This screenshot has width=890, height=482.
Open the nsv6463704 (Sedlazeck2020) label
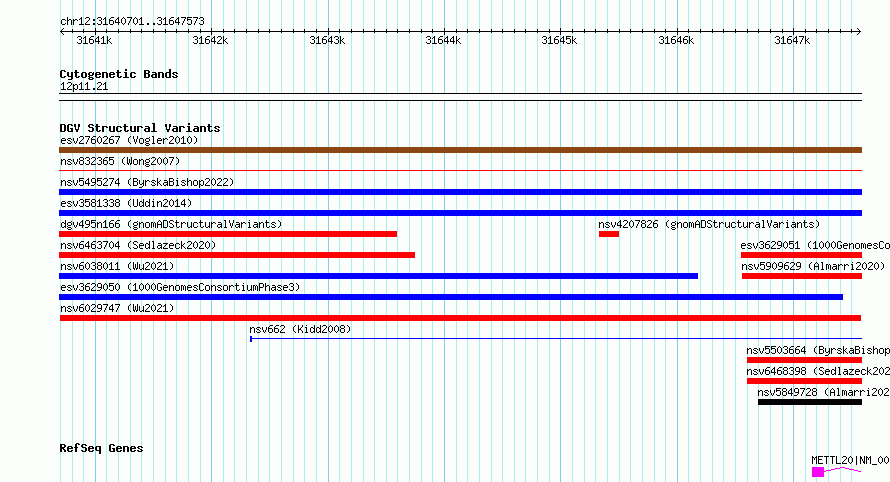(x=138, y=245)
